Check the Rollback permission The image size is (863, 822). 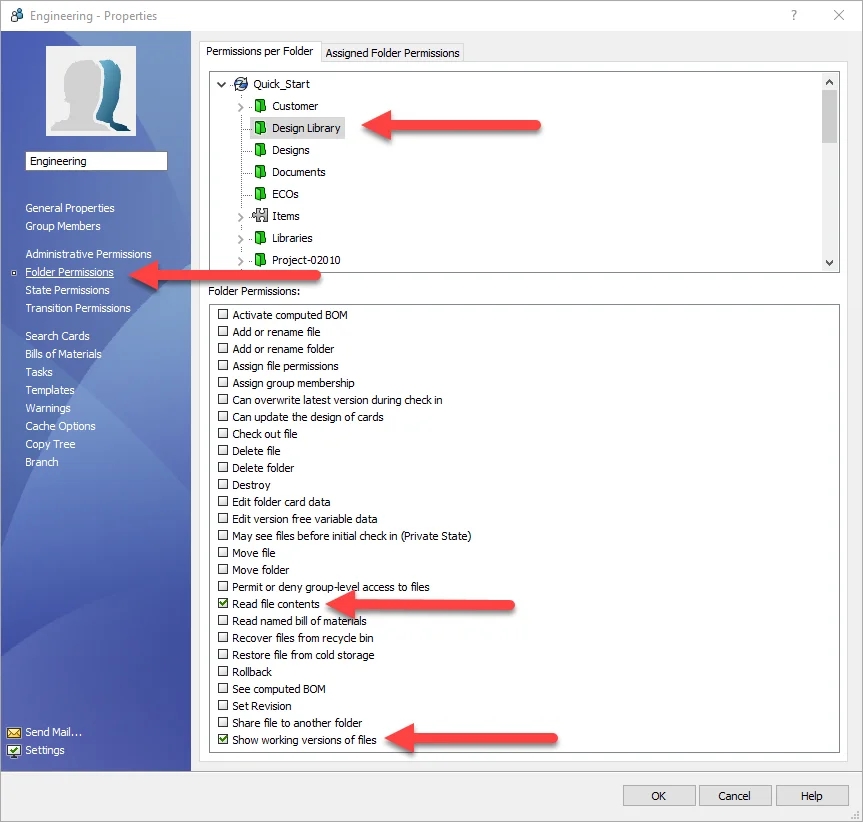point(223,671)
